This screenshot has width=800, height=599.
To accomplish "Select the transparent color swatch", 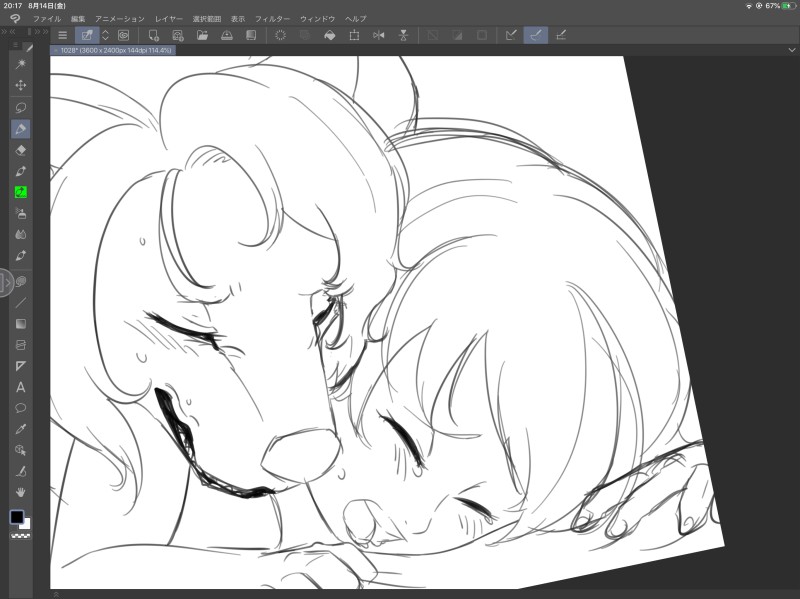I will [x=21, y=536].
